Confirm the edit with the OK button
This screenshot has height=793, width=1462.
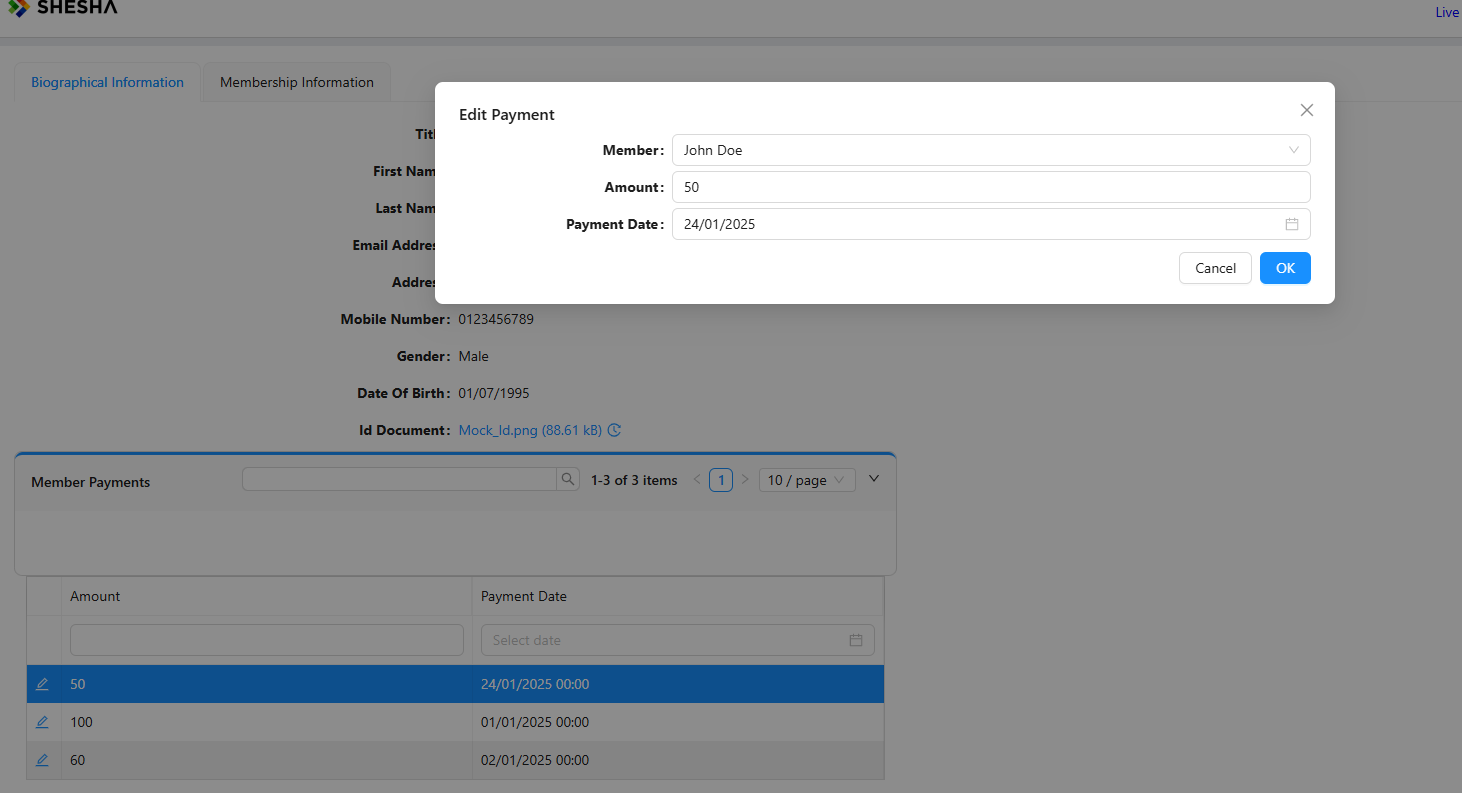point(1285,268)
